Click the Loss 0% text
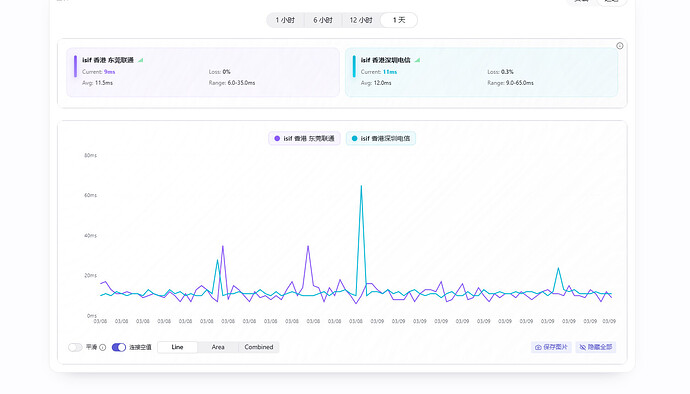Screen dimensions: 690x394 pos(220,72)
